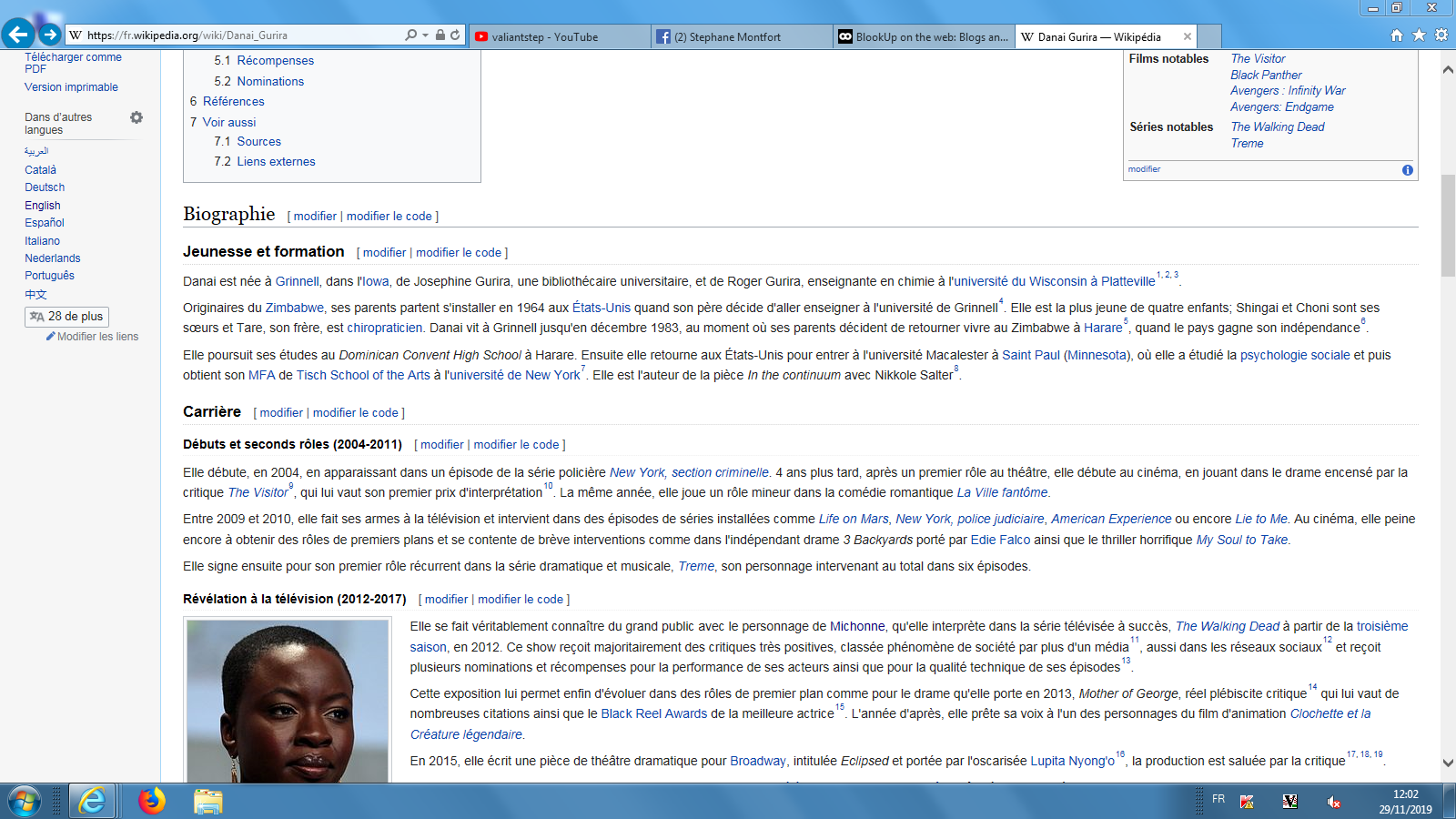
Task: Click the page scroll up arrow
Action: pos(1448,70)
